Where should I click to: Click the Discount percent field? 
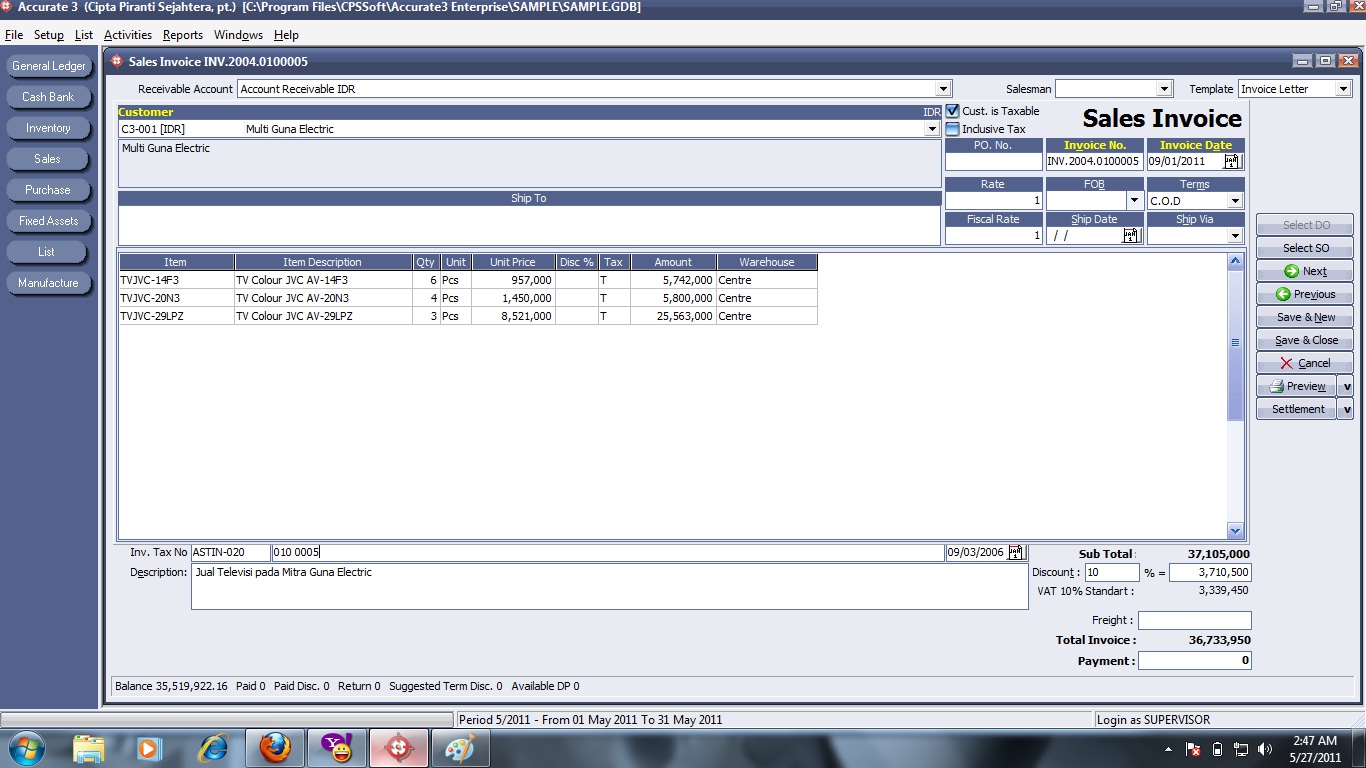tap(1112, 573)
